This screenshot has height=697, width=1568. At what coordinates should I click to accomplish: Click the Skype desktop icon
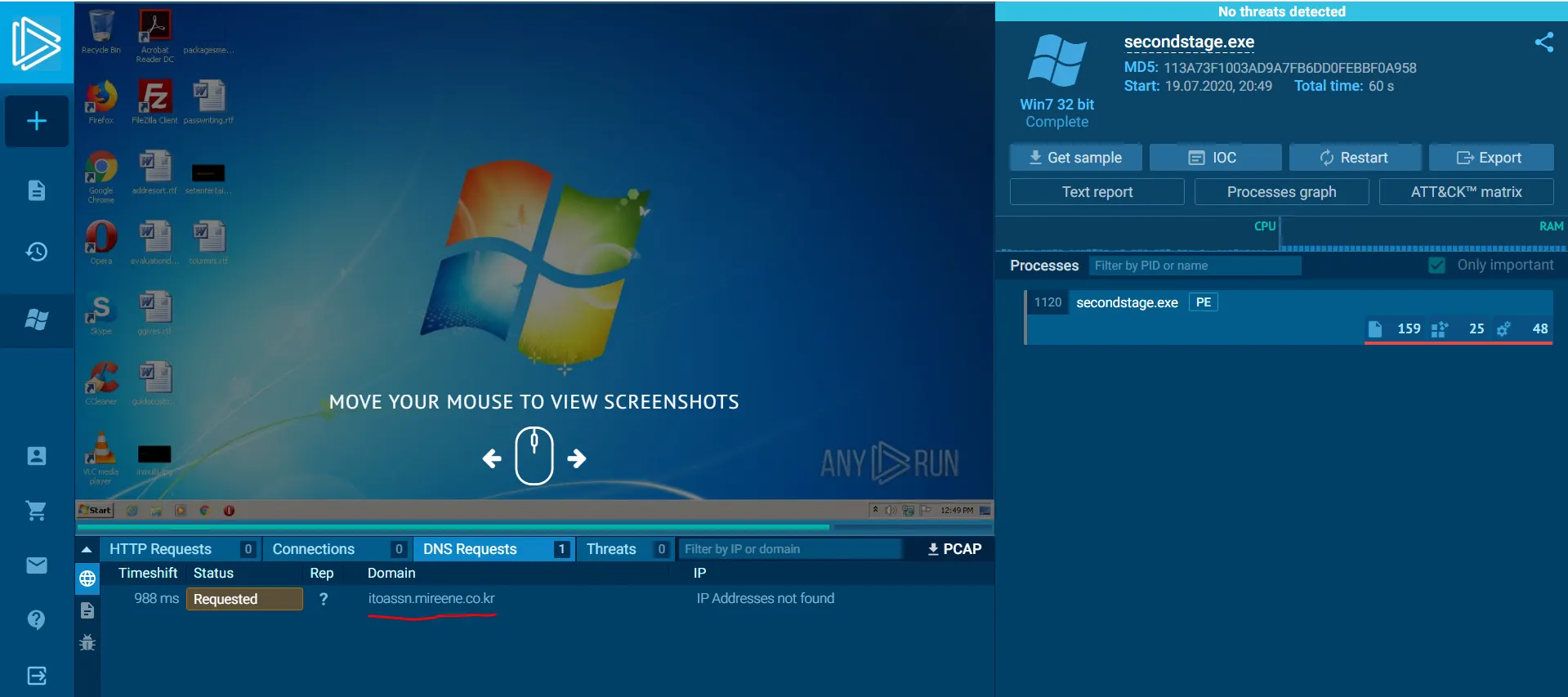click(101, 314)
